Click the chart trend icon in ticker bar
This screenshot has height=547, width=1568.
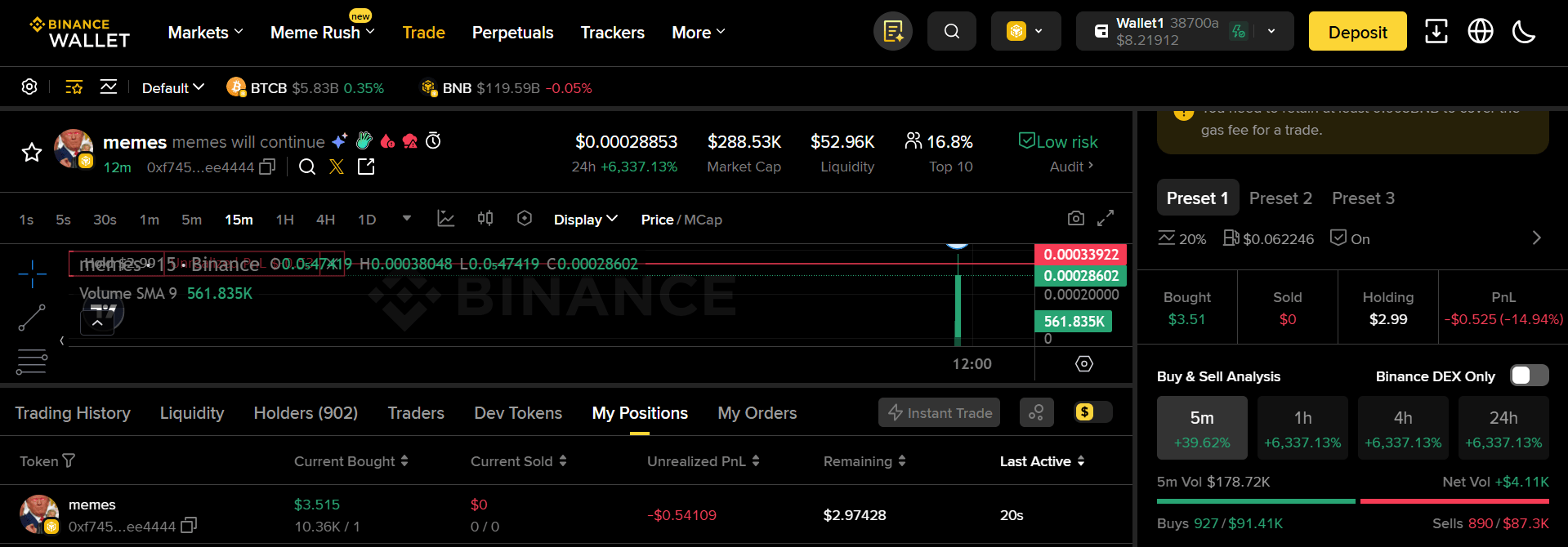(x=109, y=87)
